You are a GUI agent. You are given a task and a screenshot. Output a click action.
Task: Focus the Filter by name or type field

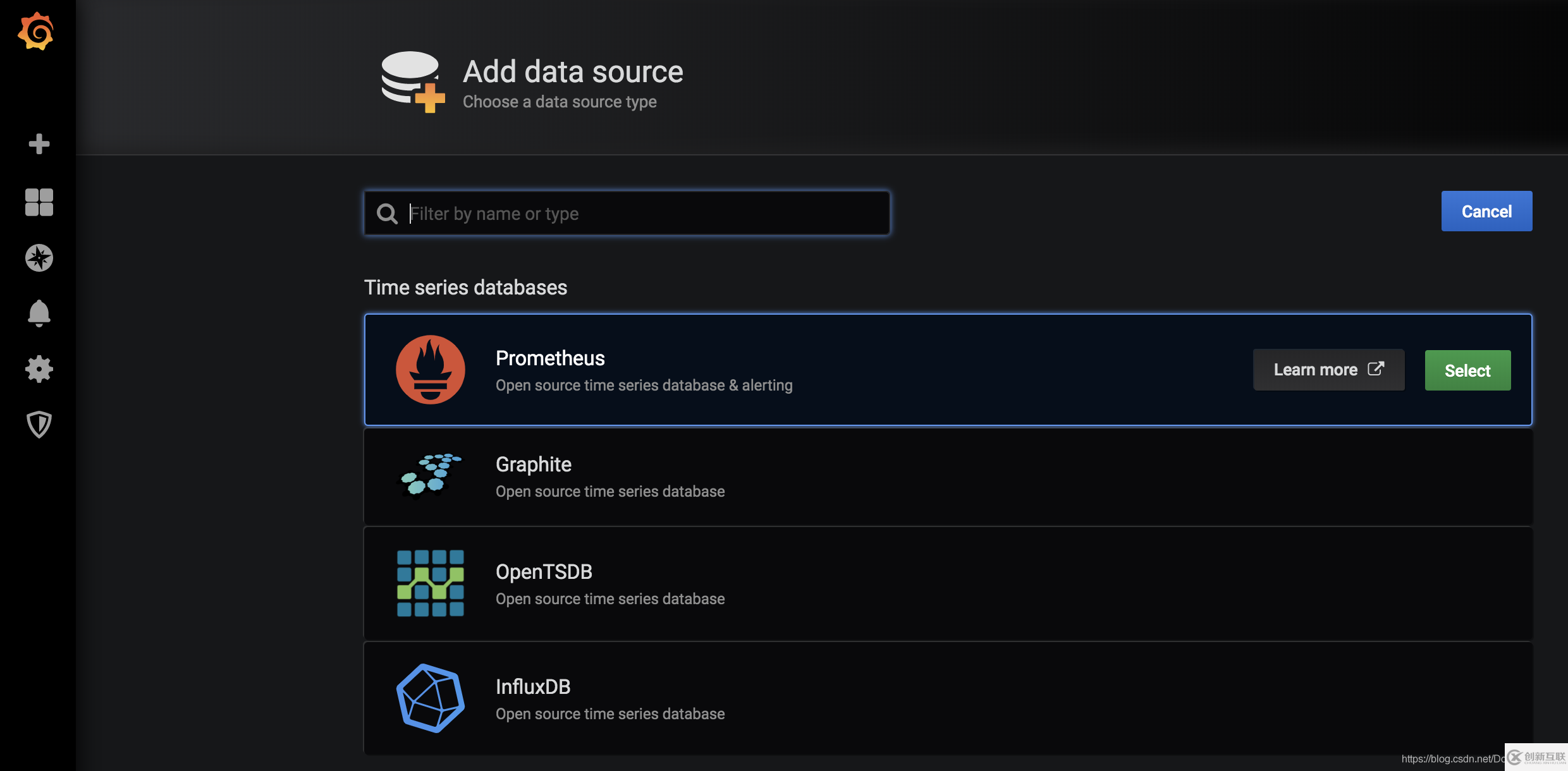coord(645,214)
